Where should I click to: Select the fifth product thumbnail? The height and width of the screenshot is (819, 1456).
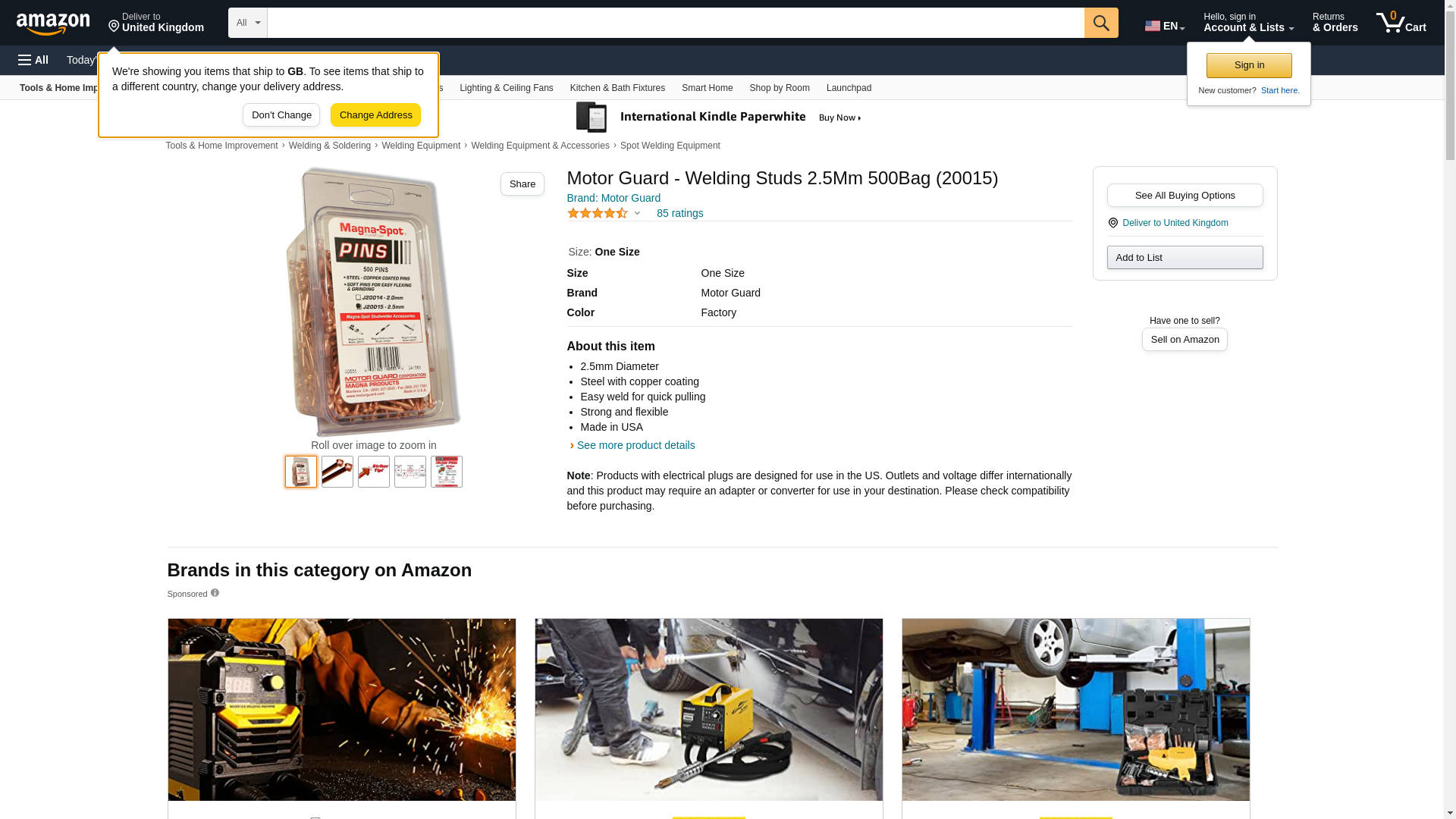tap(447, 472)
